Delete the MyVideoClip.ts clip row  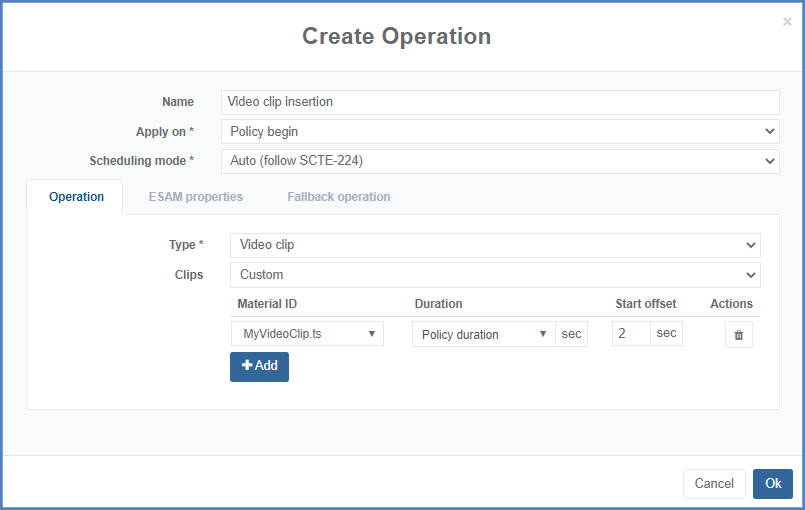738,335
